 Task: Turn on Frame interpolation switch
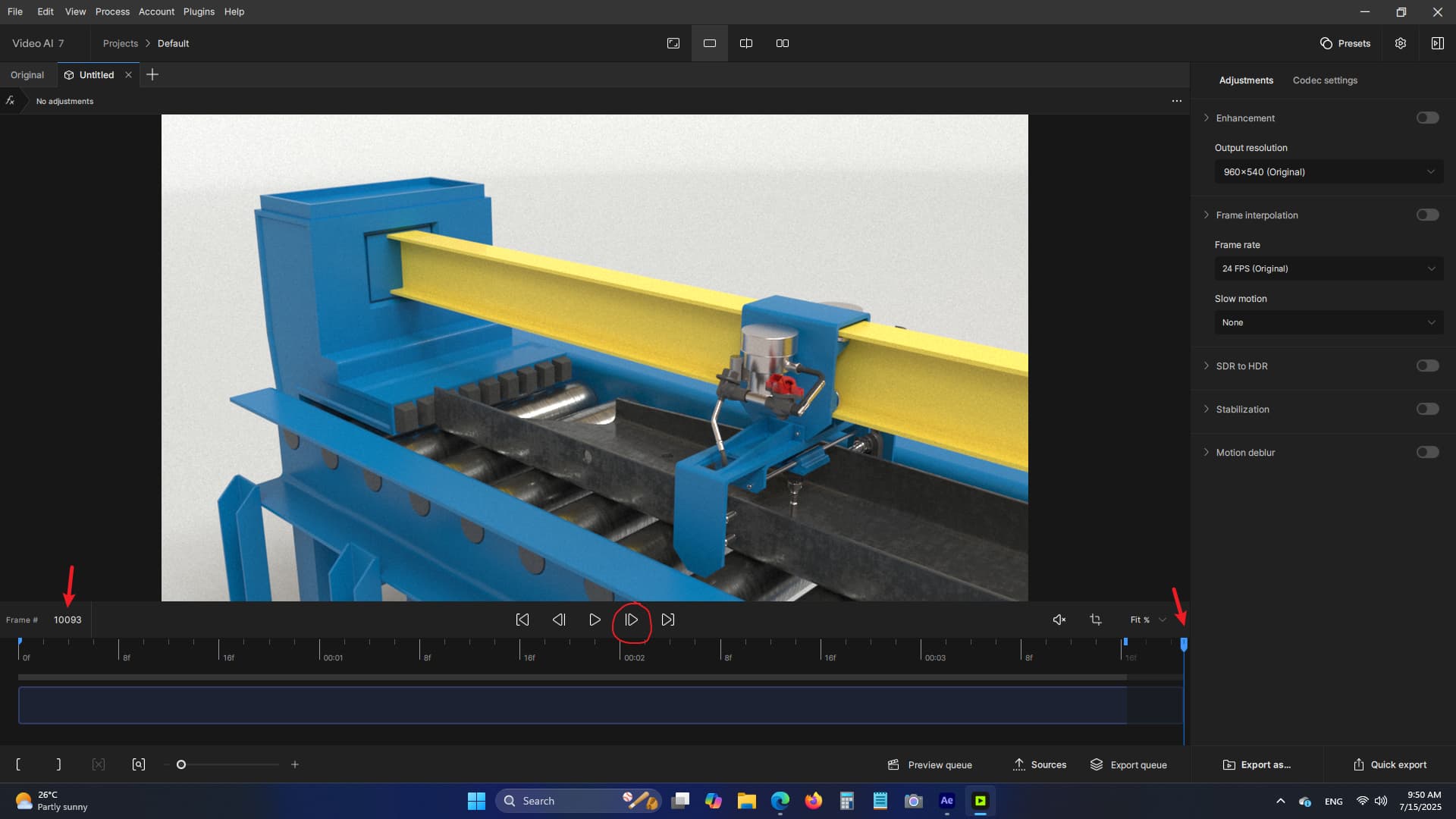[x=1427, y=215]
